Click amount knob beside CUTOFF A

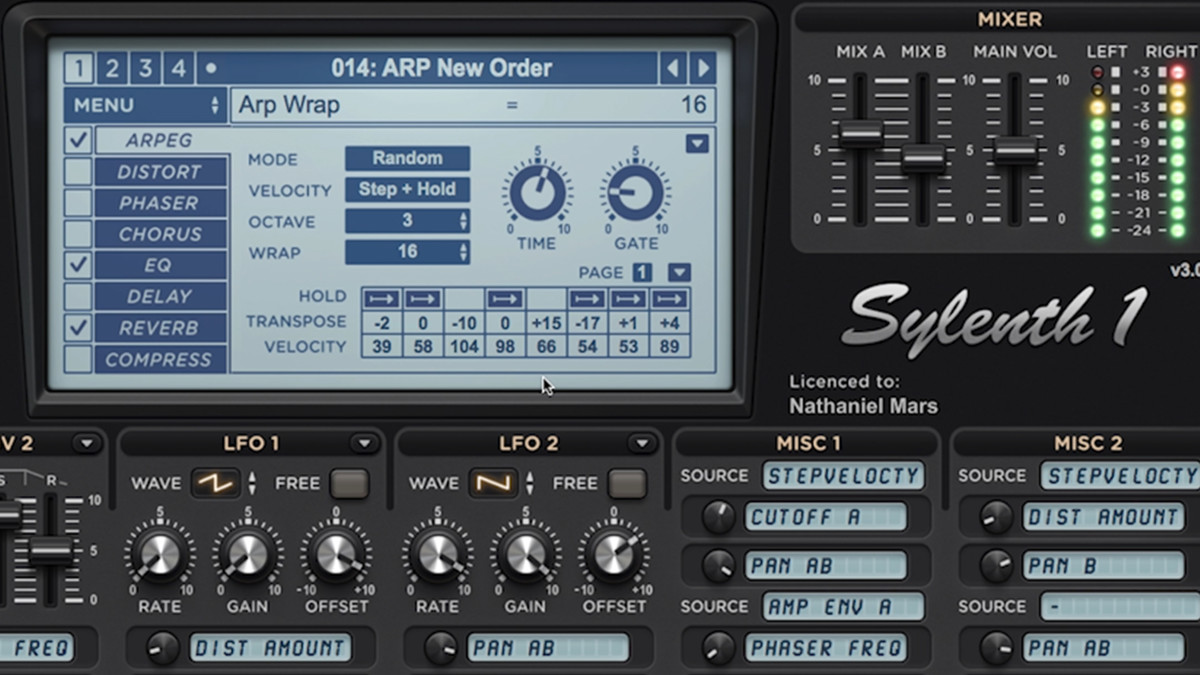tap(718, 516)
